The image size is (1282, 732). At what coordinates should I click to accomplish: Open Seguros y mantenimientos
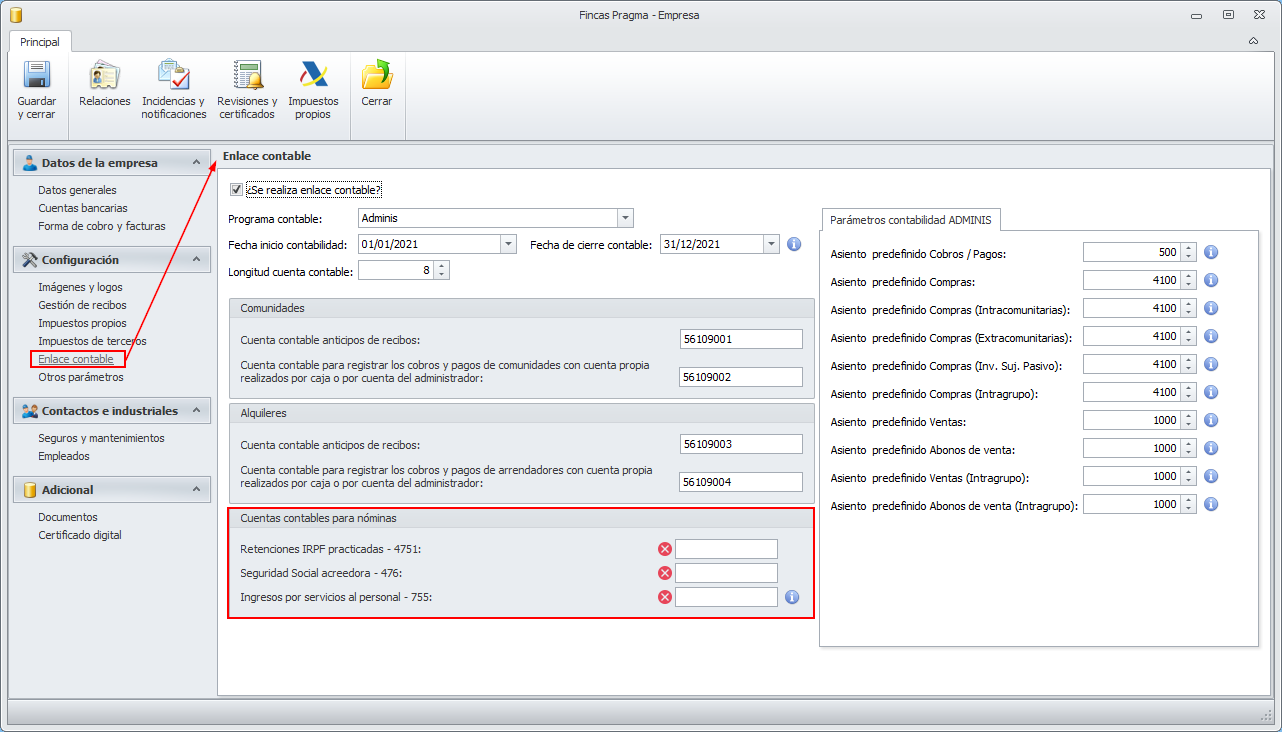pos(101,438)
